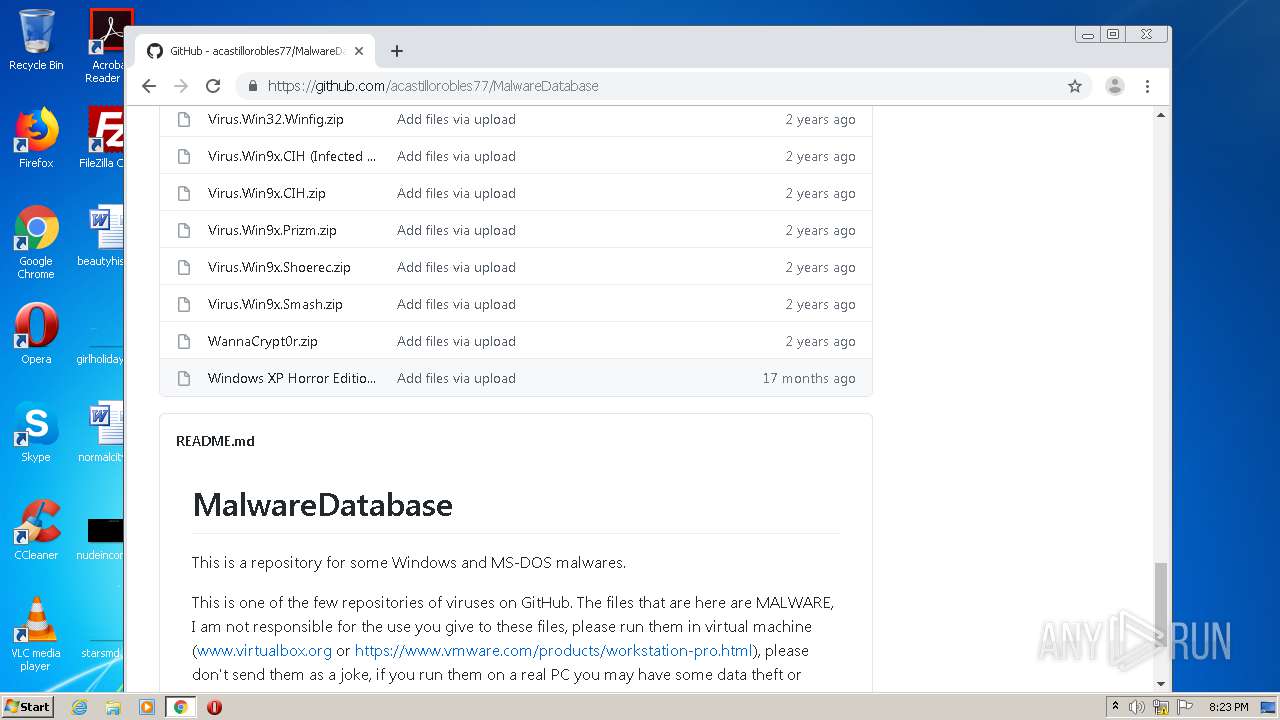Open Virus.Win9x.Shoerec.zip file
The width and height of the screenshot is (1280, 720).
point(279,267)
